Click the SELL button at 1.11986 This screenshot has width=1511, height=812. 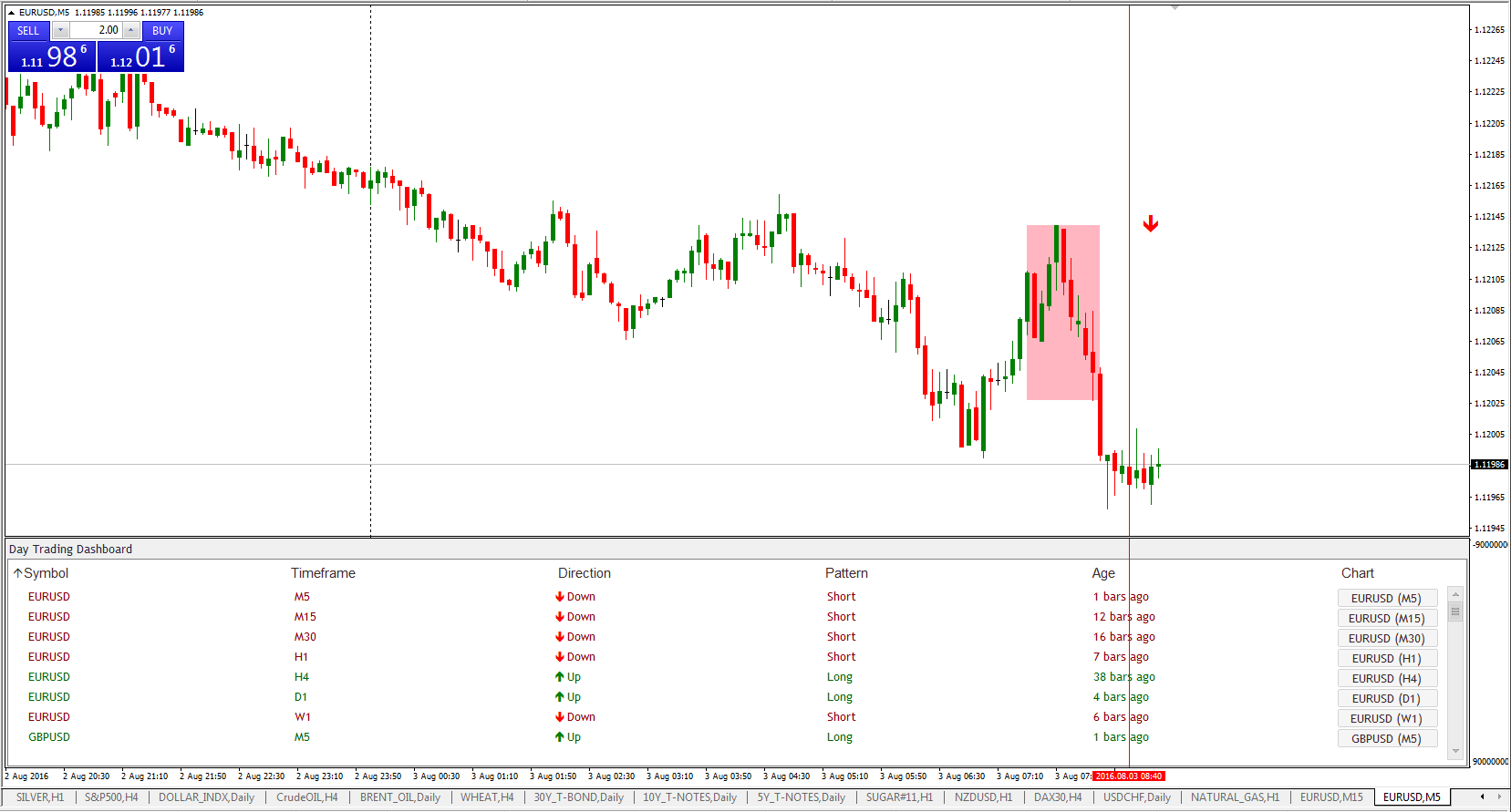(x=52, y=46)
